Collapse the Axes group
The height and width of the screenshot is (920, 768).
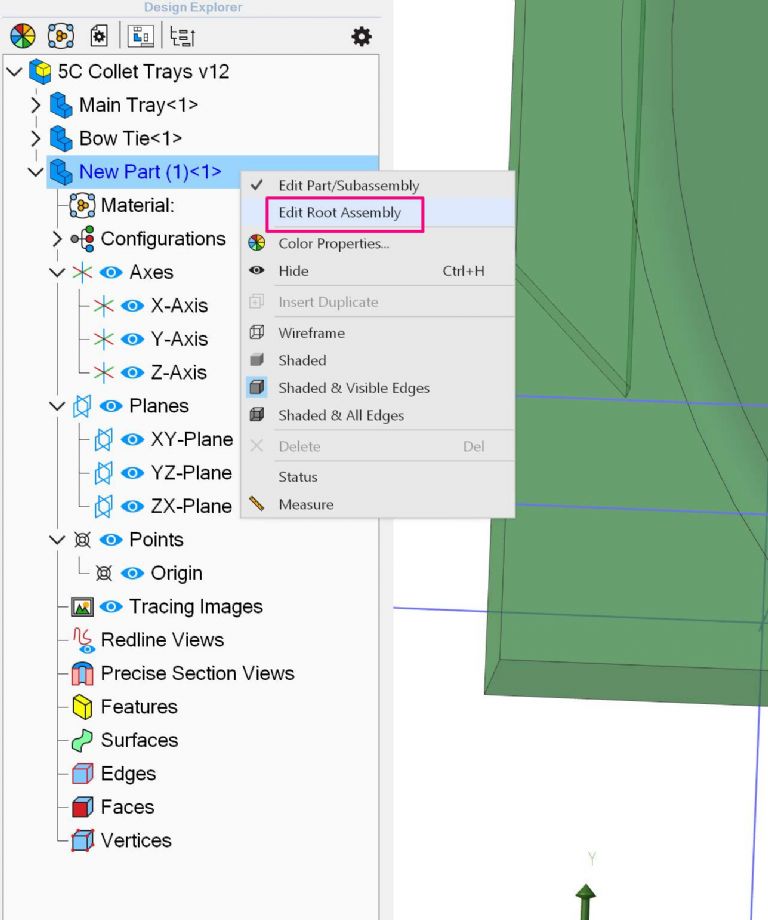57,273
